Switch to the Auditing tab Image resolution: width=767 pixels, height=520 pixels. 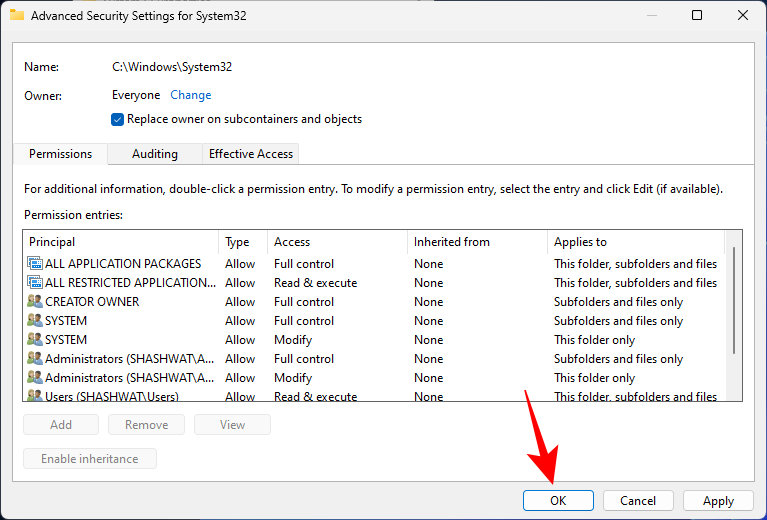pos(155,154)
